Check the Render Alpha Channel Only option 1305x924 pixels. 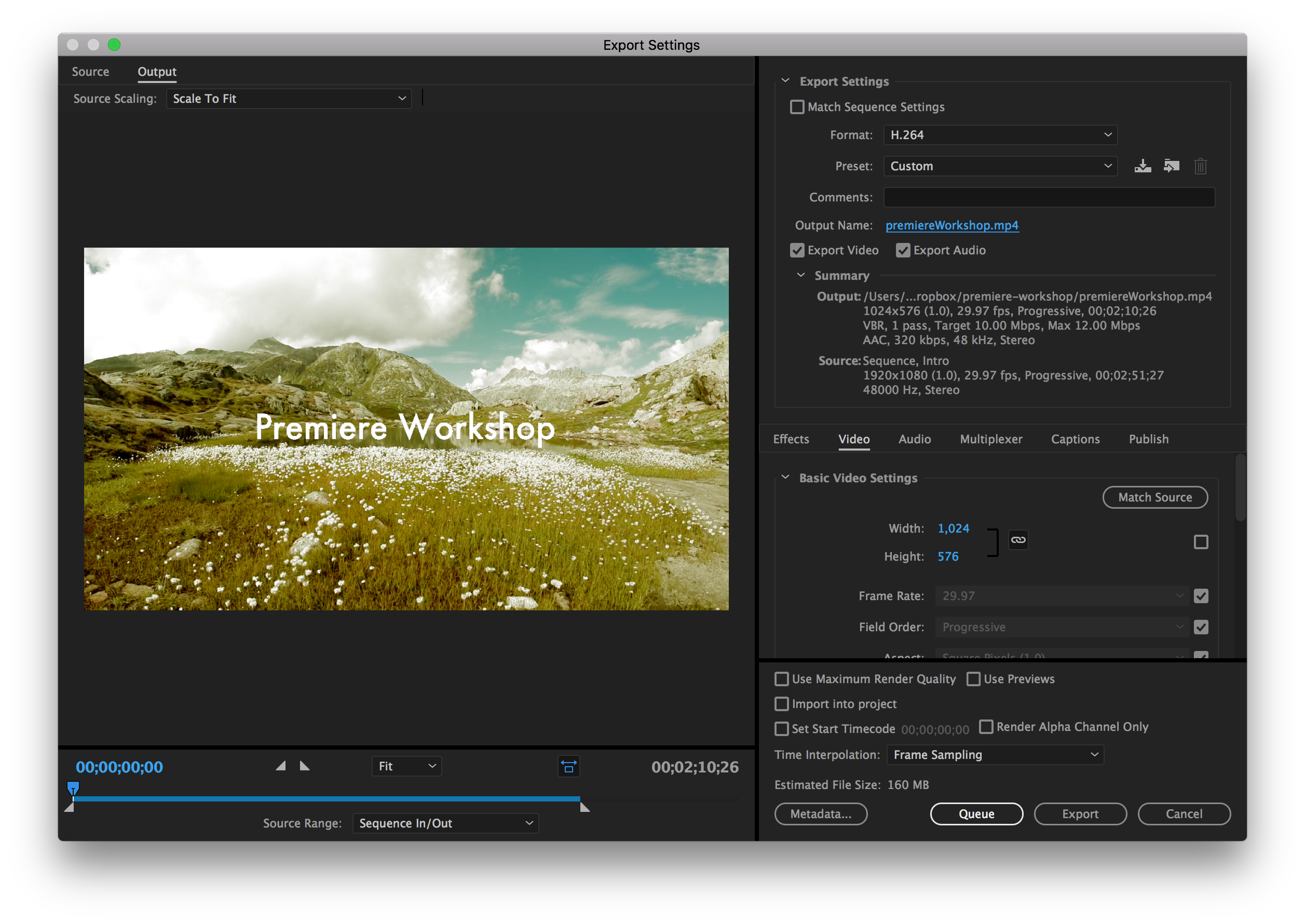(987, 727)
